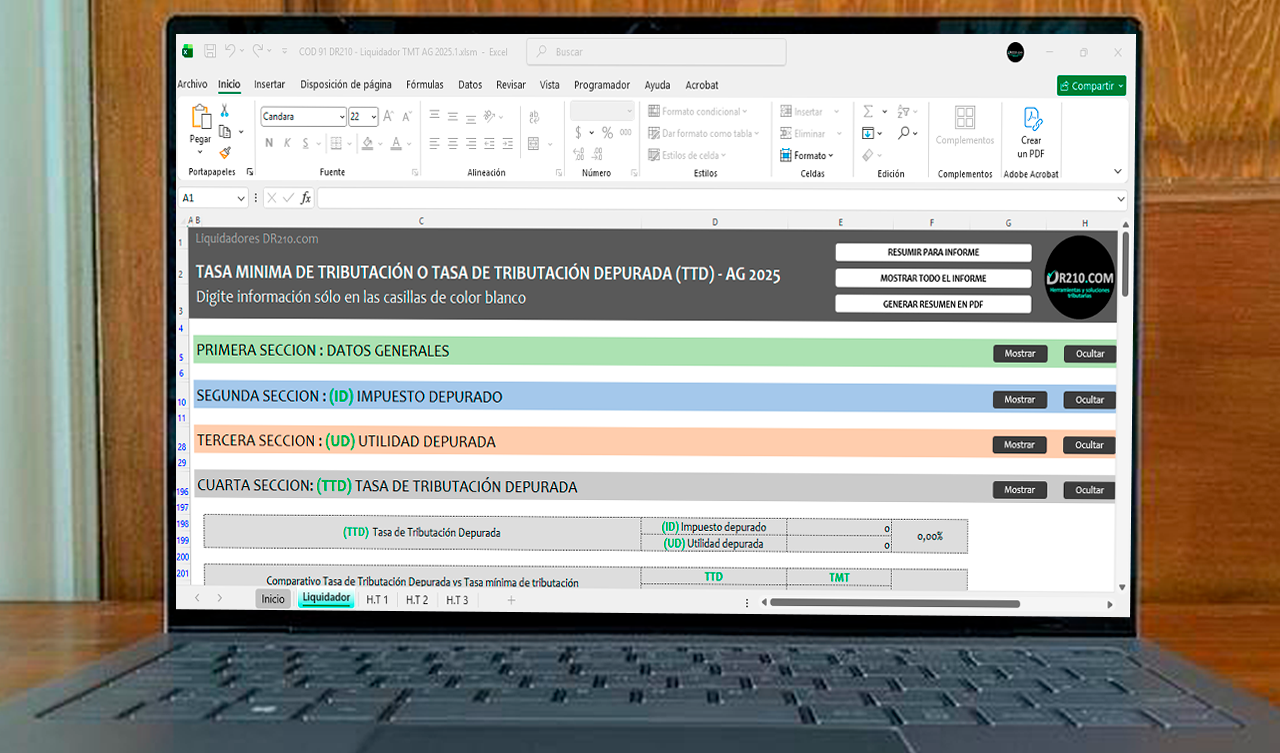Click the Insert Function fx icon

pyautogui.click(x=306, y=198)
